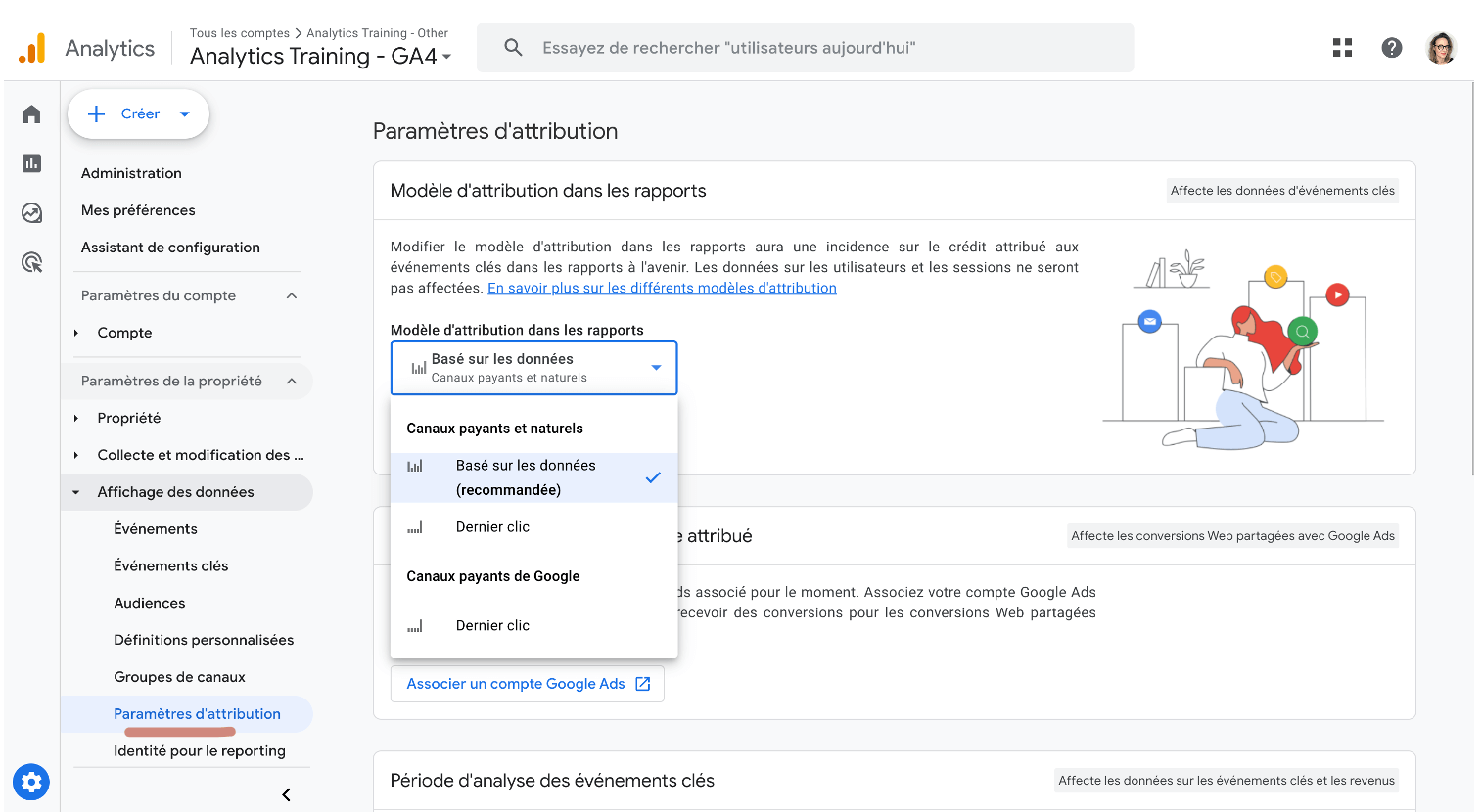This screenshot has height=812, width=1482.
Task: Open the Admin gear icon
Action: click(31, 782)
